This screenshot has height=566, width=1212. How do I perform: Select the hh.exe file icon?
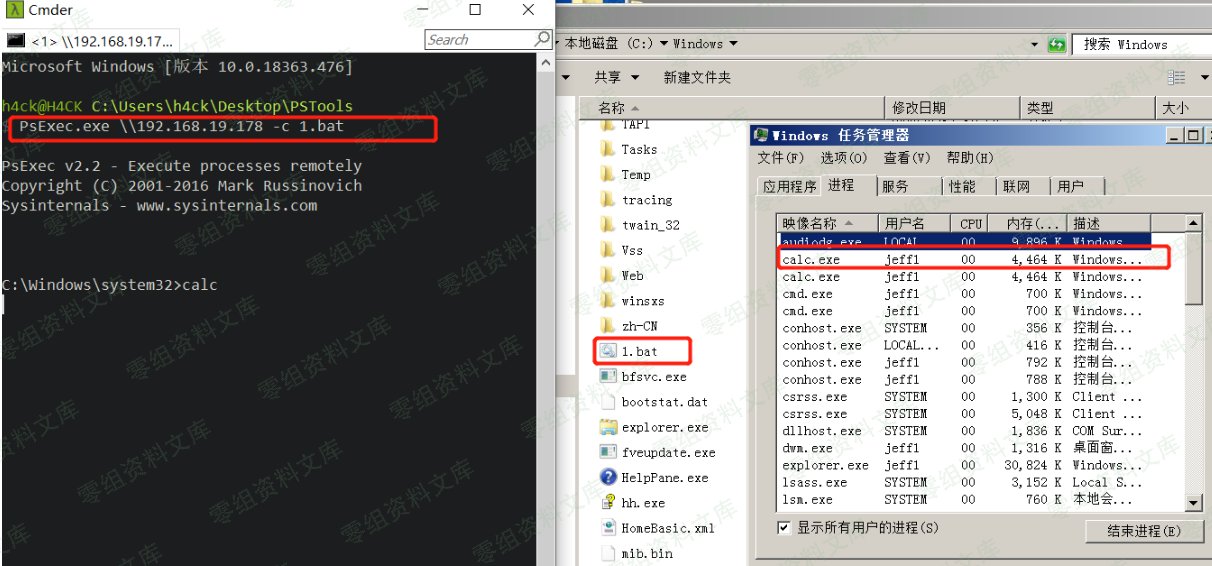(x=608, y=503)
